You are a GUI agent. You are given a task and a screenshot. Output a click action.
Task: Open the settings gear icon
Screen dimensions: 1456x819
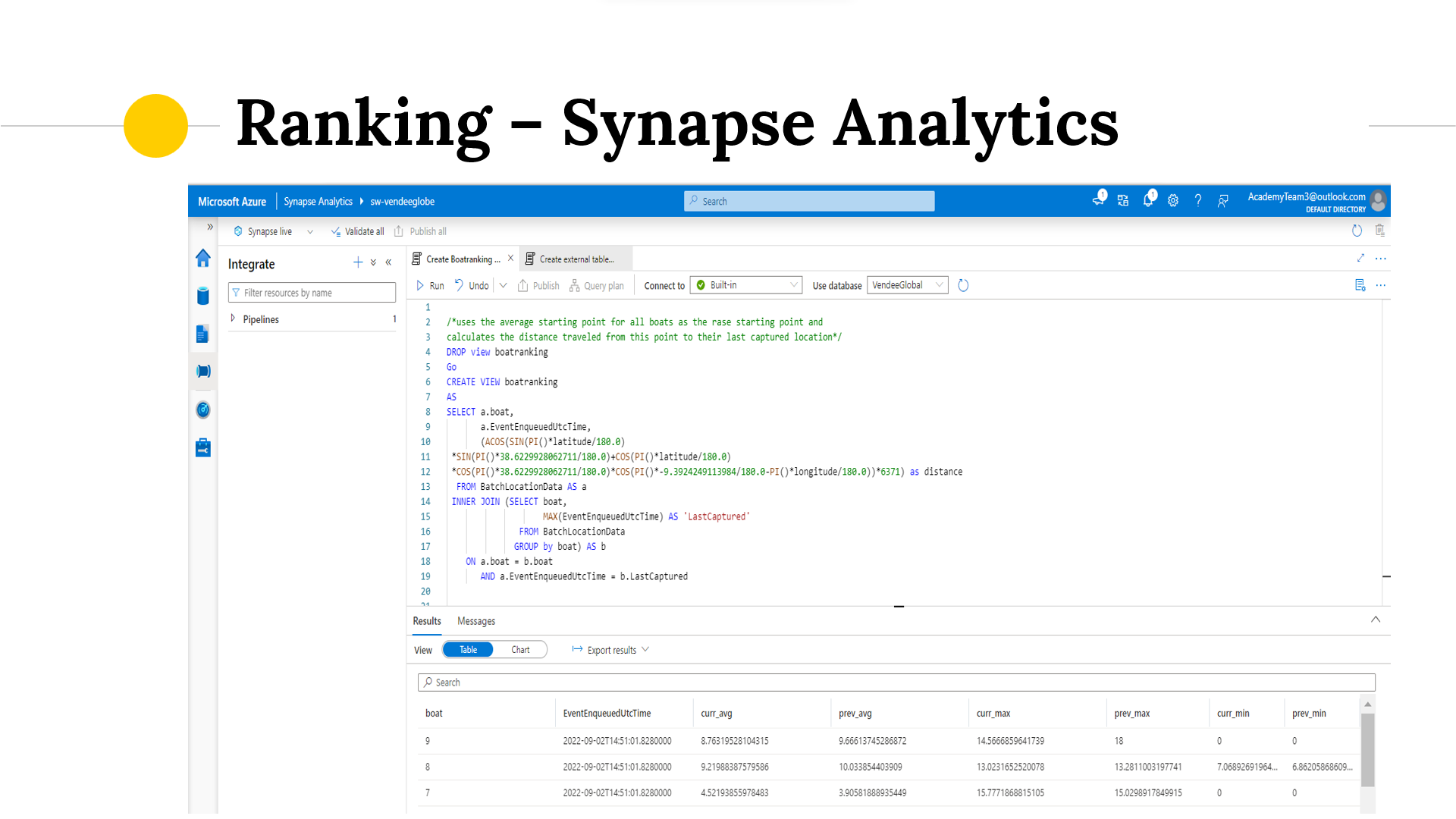pyautogui.click(x=1173, y=201)
